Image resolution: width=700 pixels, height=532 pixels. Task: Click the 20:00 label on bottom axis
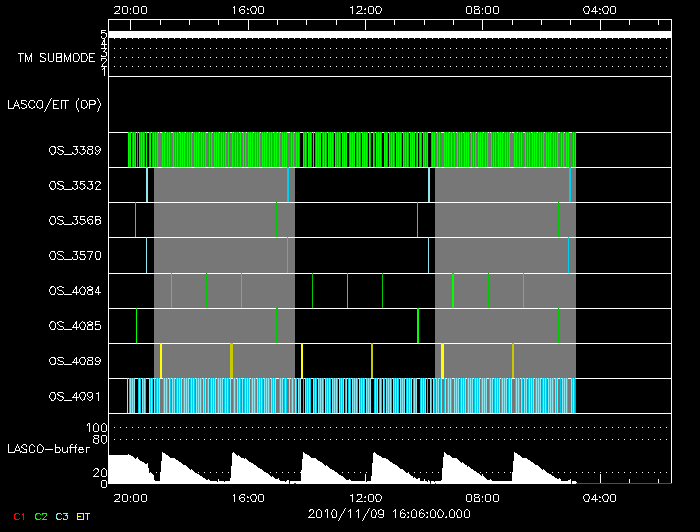pyautogui.click(x=130, y=498)
